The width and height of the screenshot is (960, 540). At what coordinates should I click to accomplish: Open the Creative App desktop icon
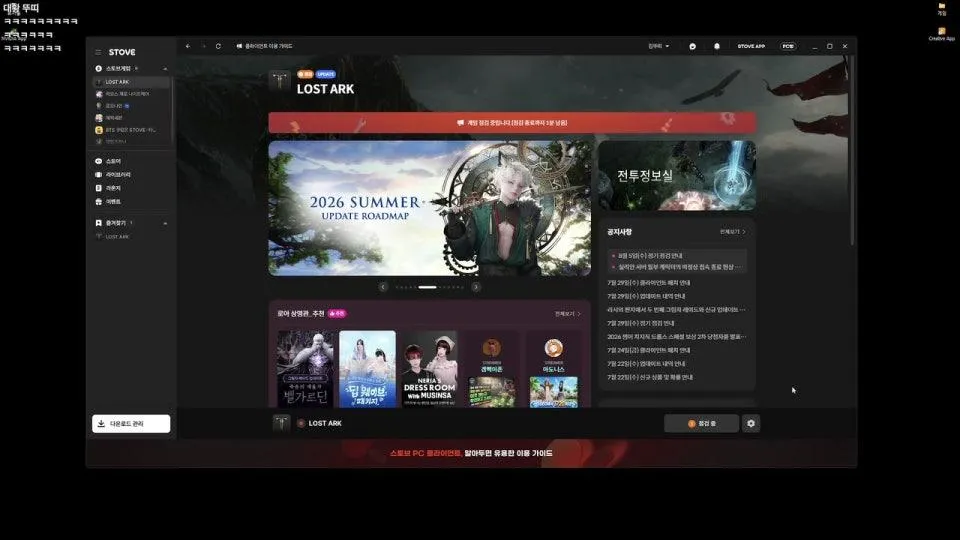(942, 34)
